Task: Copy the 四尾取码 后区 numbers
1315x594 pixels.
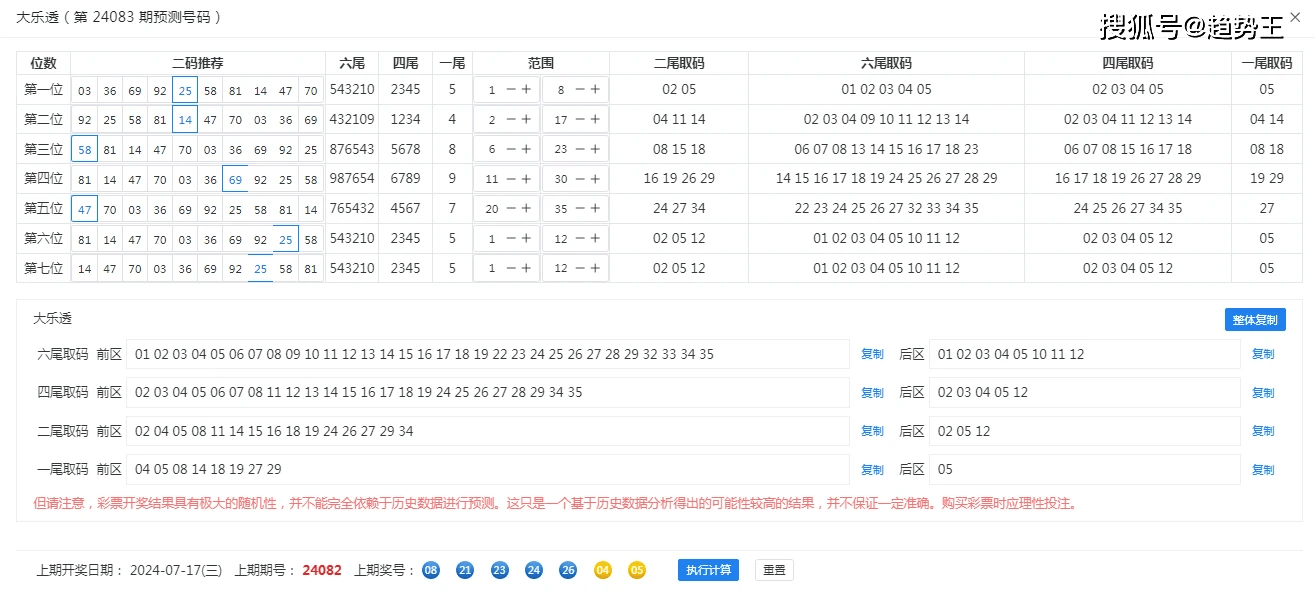Action: point(1263,393)
